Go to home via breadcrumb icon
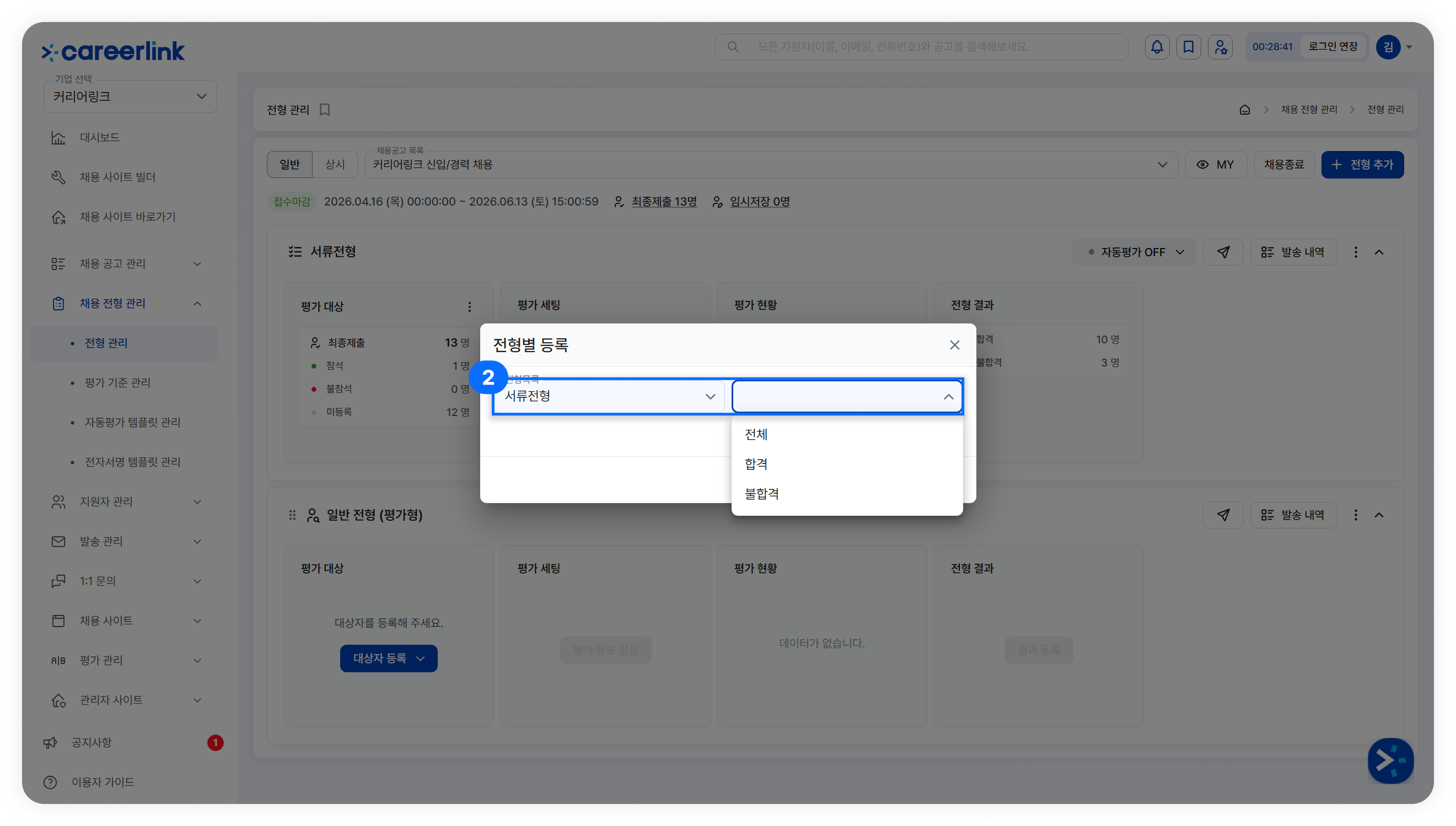This screenshot has height=826, width=1456. coord(1244,110)
